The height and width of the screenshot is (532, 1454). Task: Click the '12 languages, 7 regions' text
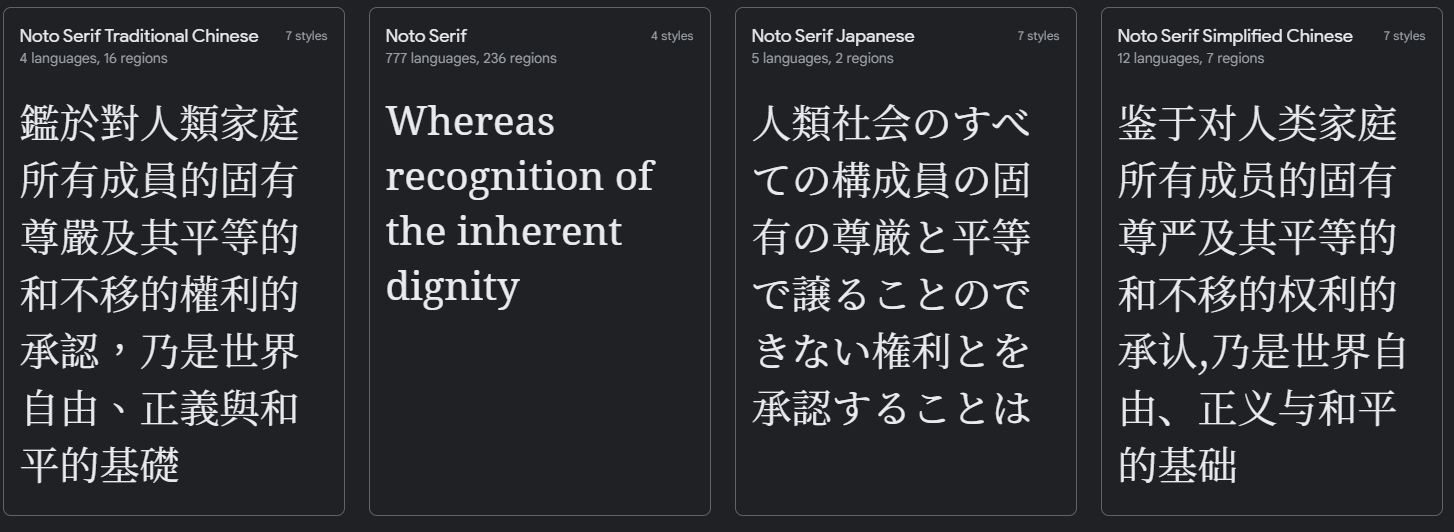coord(1191,58)
